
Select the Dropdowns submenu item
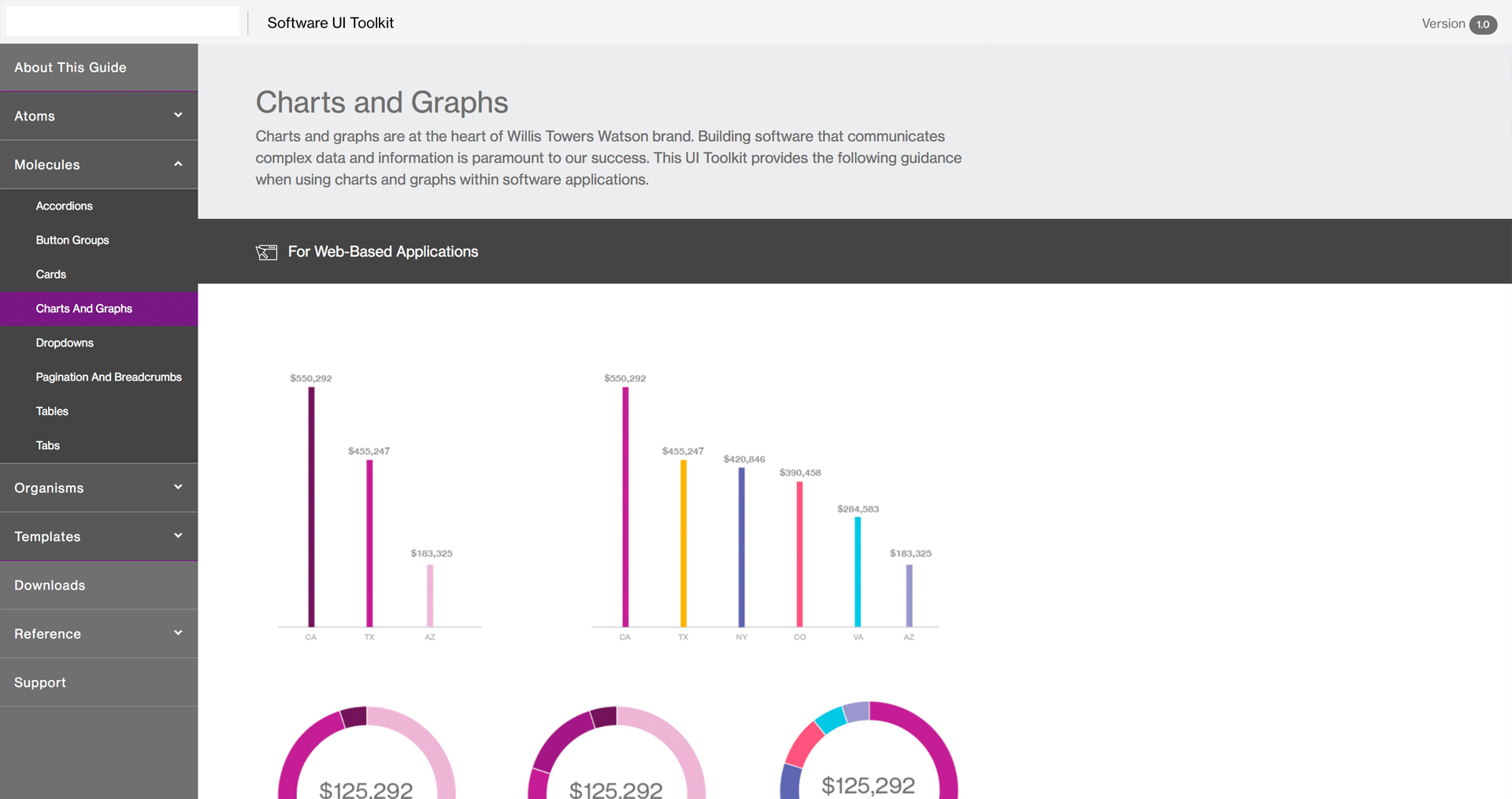(65, 343)
